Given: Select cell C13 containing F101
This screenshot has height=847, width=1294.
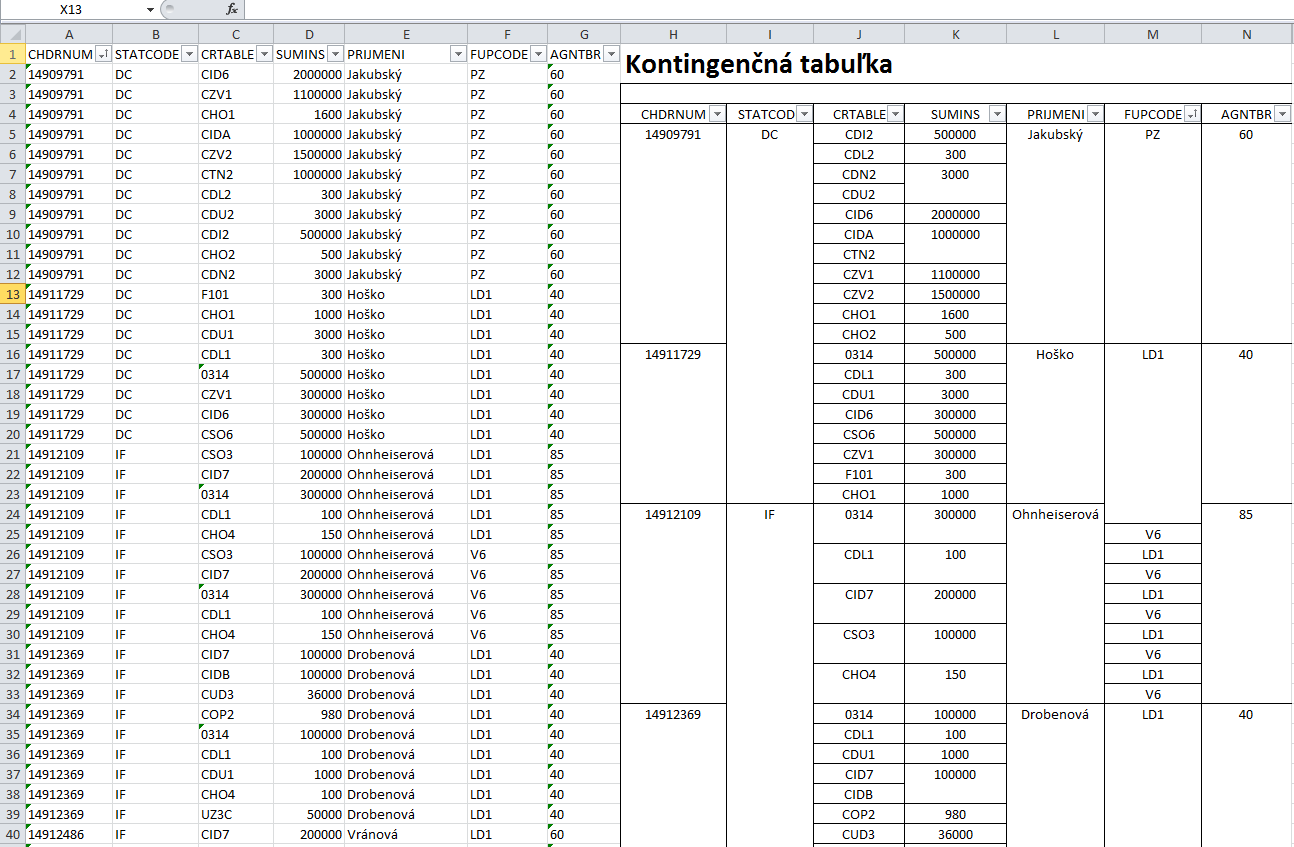Looking at the screenshot, I should pos(235,294).
